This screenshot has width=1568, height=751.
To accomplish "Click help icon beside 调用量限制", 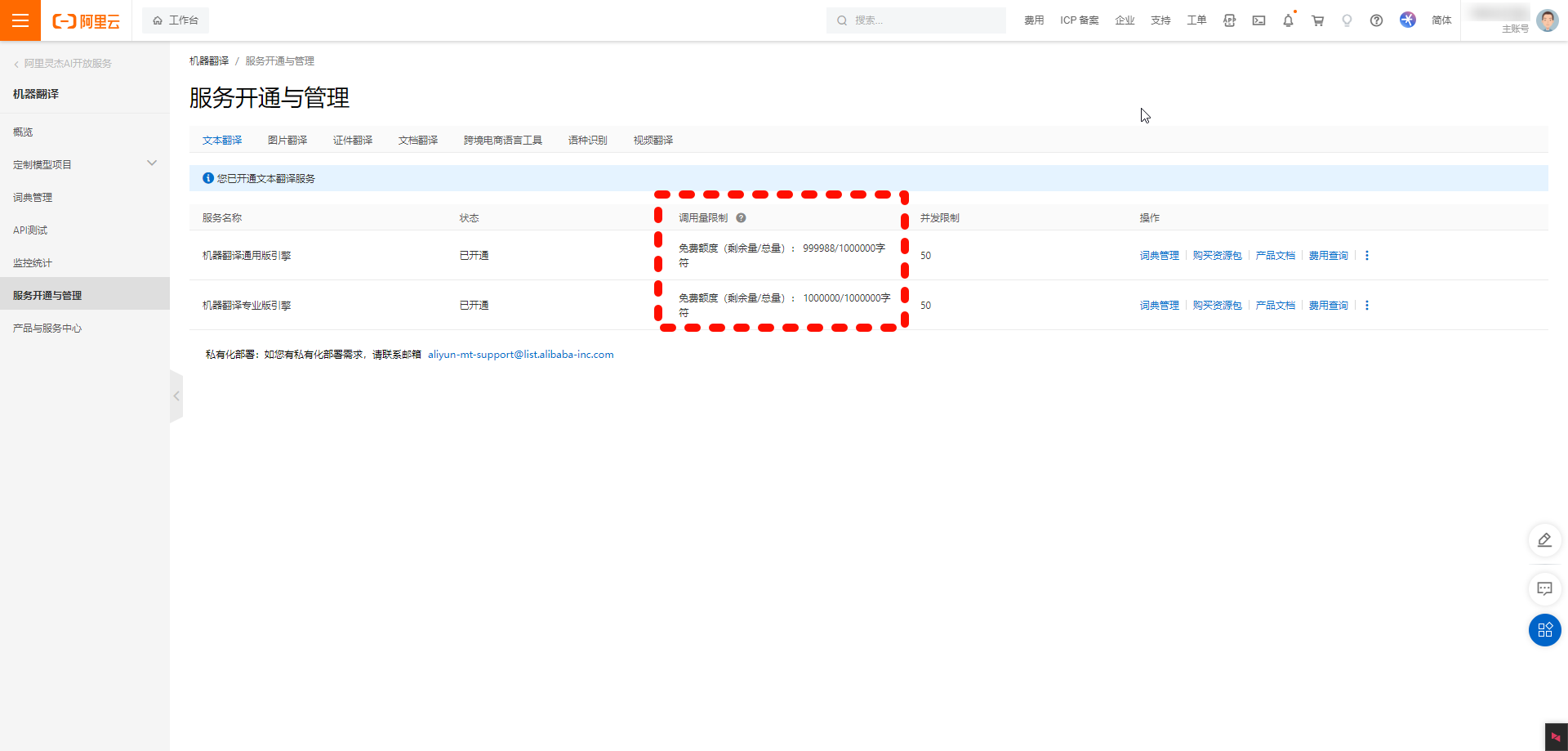I will tap(741, 218).
